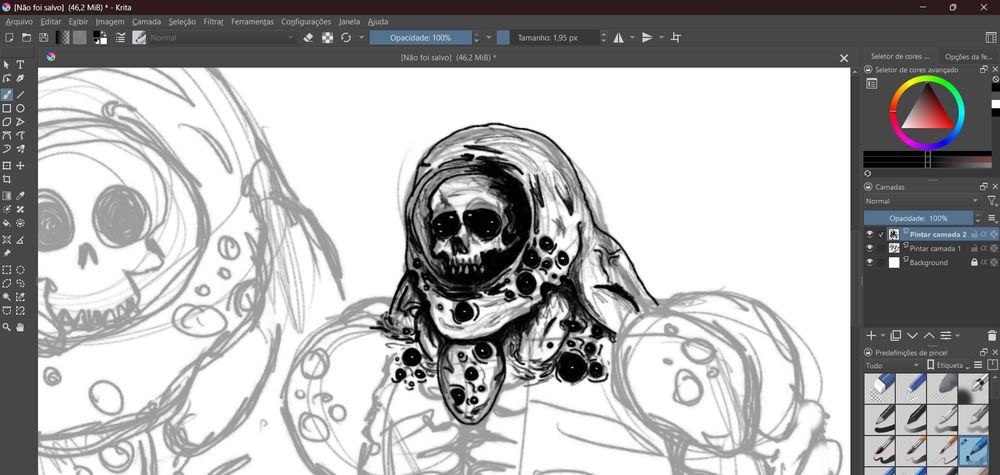Delete layer using the trash icon
Screen dimensions: 1000x475
[x=991, y=335]
